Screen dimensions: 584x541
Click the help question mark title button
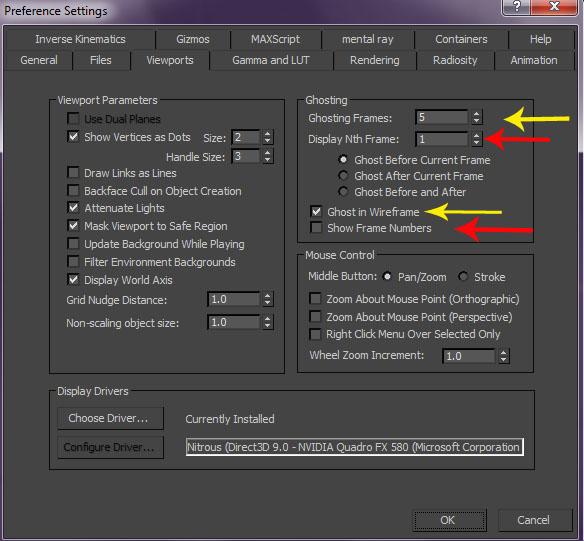[517, 7]
